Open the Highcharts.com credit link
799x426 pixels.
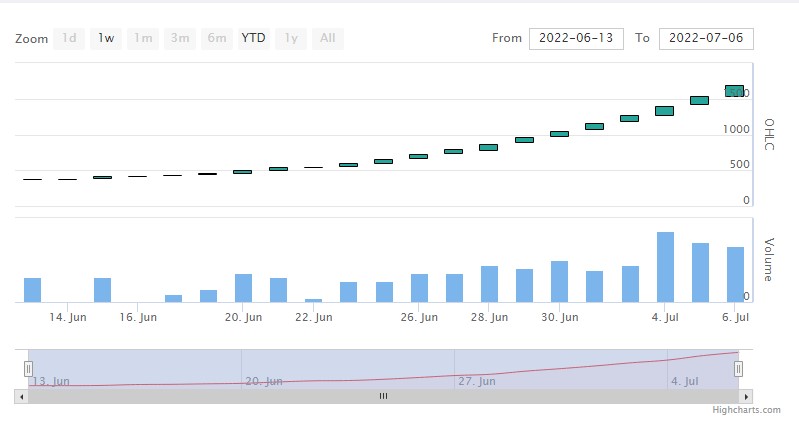(746, 410)
